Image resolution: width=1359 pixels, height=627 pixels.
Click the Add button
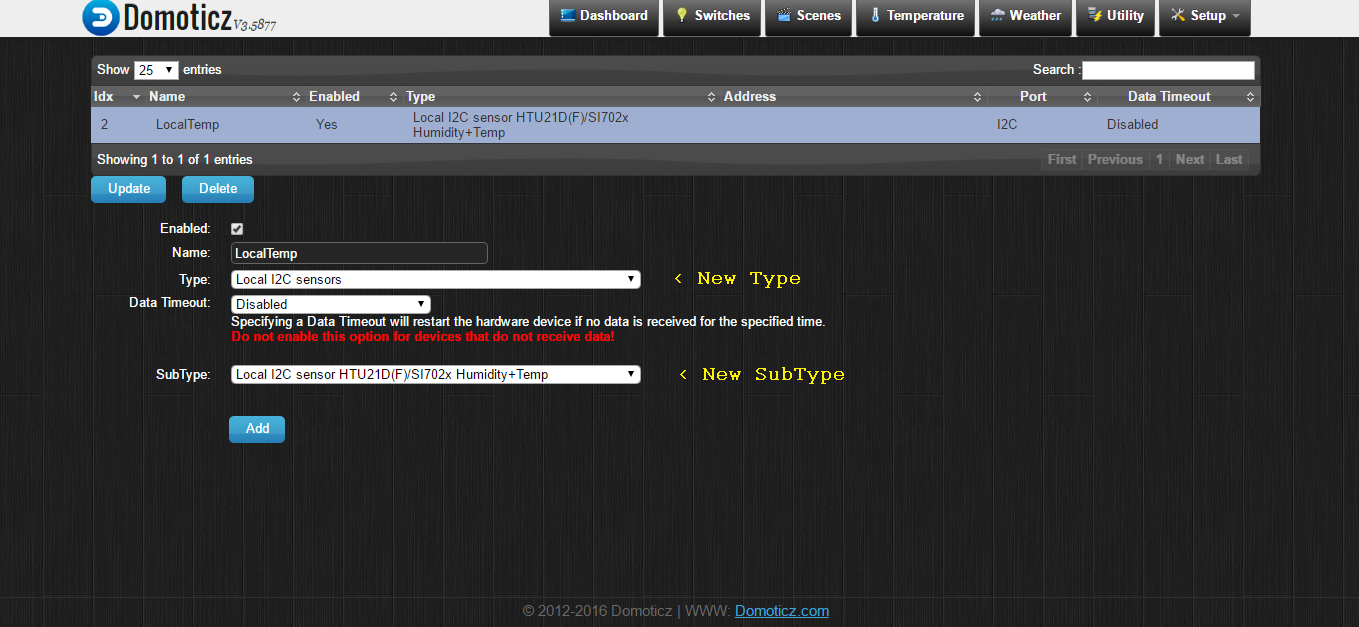point(257,429)
